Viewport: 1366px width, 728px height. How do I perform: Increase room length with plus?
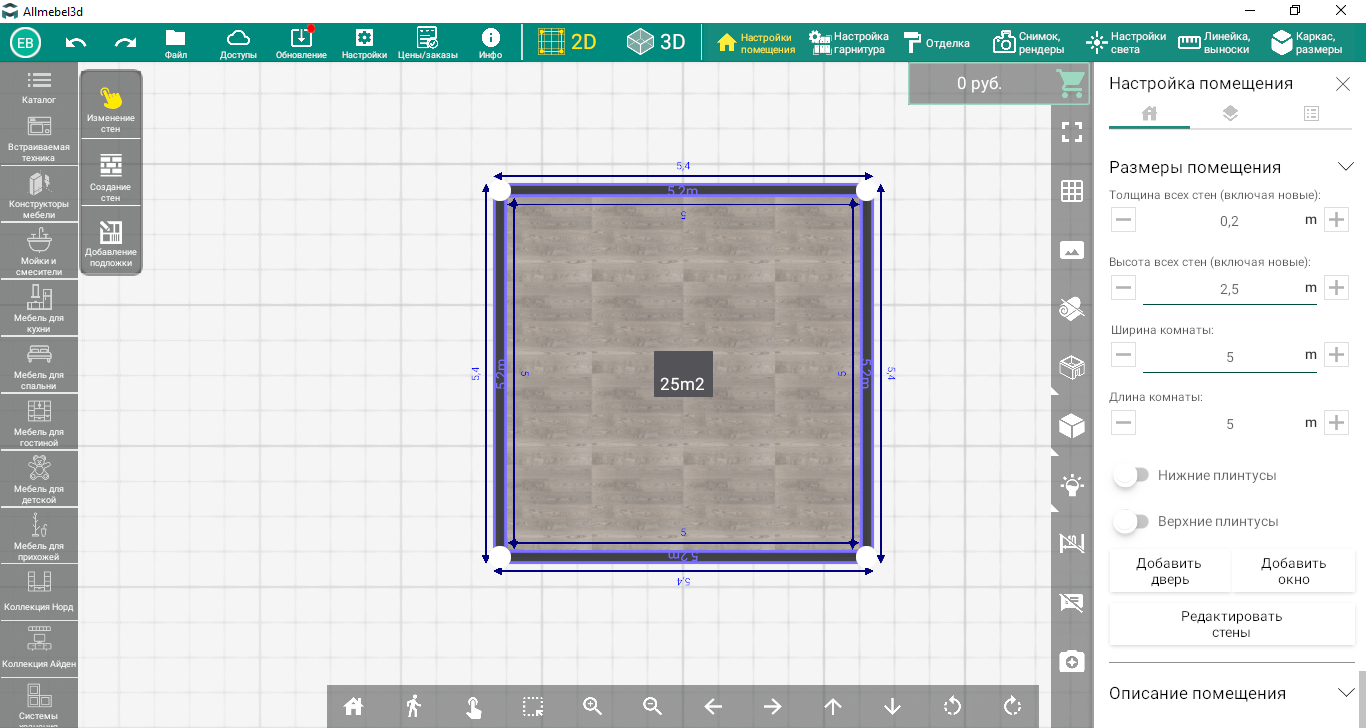tap(1337, 423)
